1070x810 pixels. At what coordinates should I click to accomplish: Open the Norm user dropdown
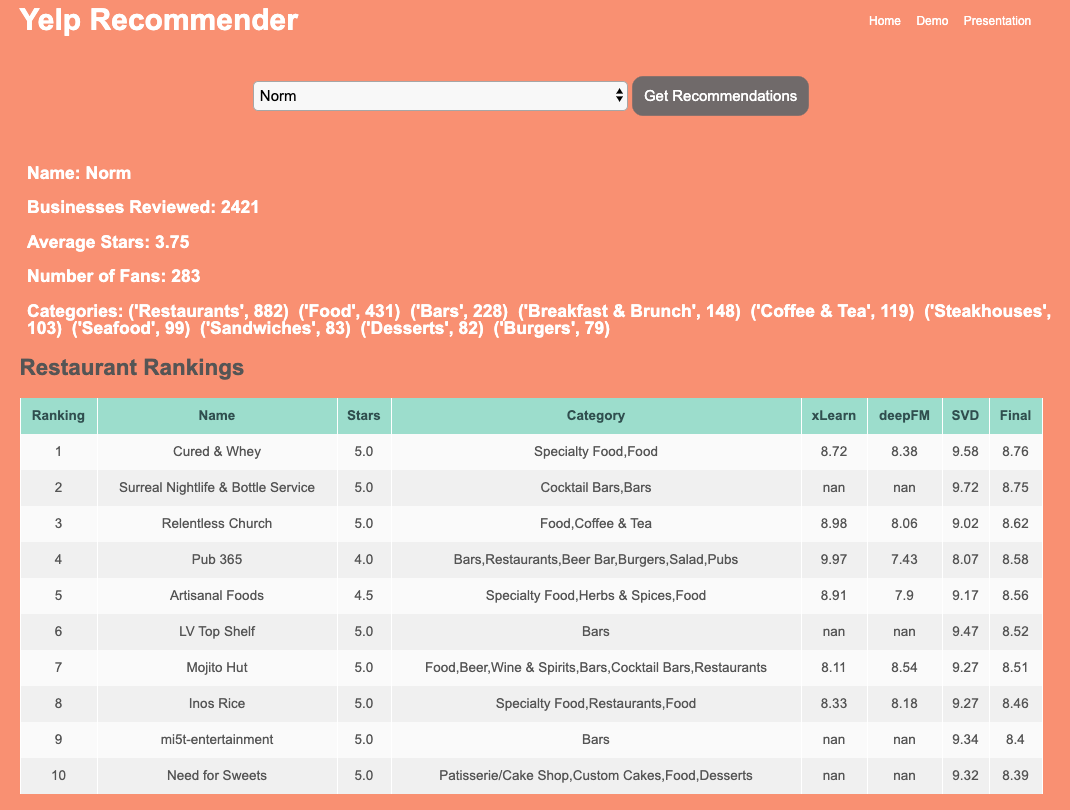coord(440,96)
